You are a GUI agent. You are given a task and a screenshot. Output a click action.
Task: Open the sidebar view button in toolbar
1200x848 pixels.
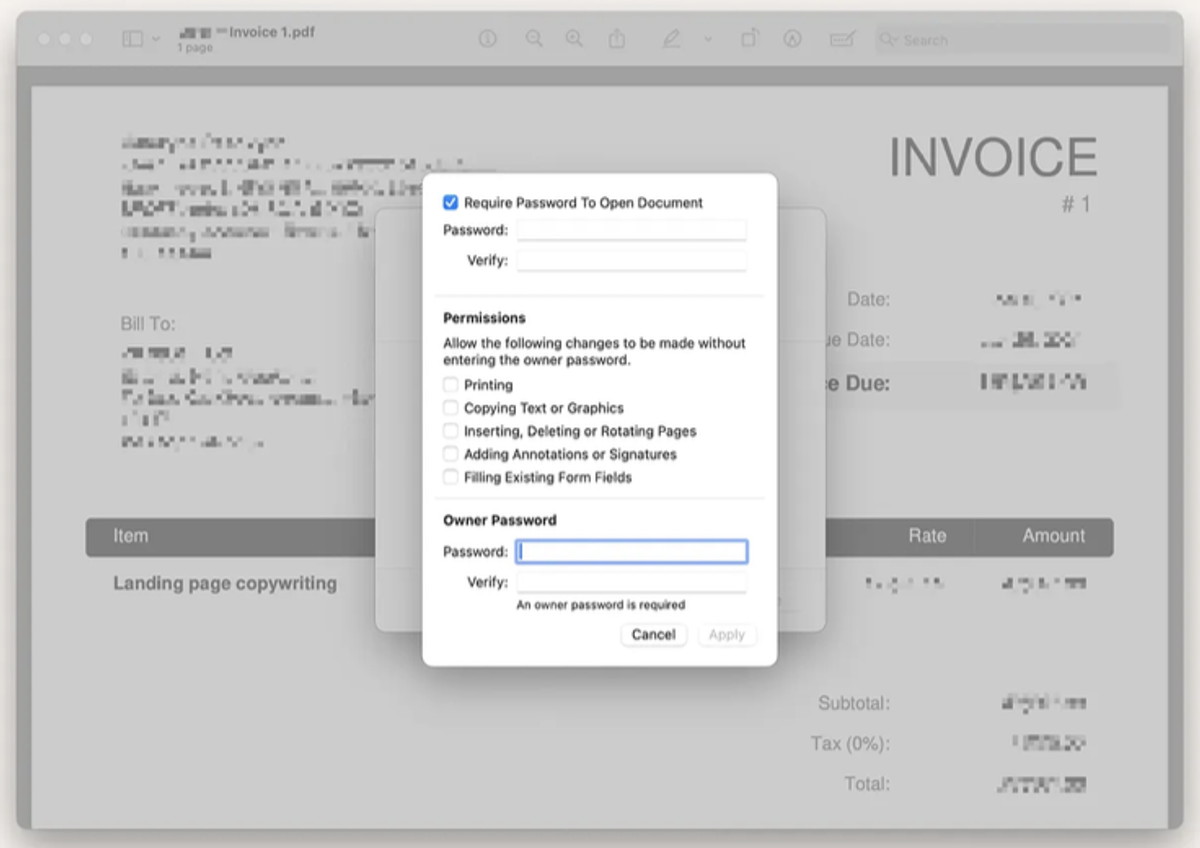(132, 39)
